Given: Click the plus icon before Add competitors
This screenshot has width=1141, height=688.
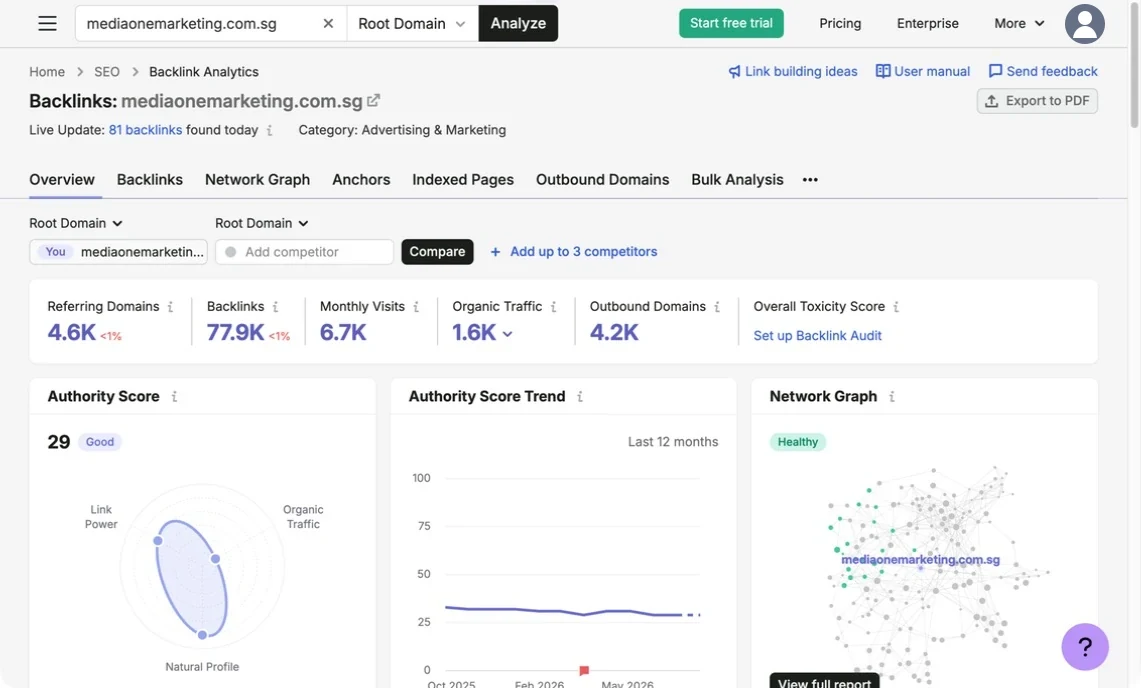Looking at the screenshot, I should (x=495, y=252).
